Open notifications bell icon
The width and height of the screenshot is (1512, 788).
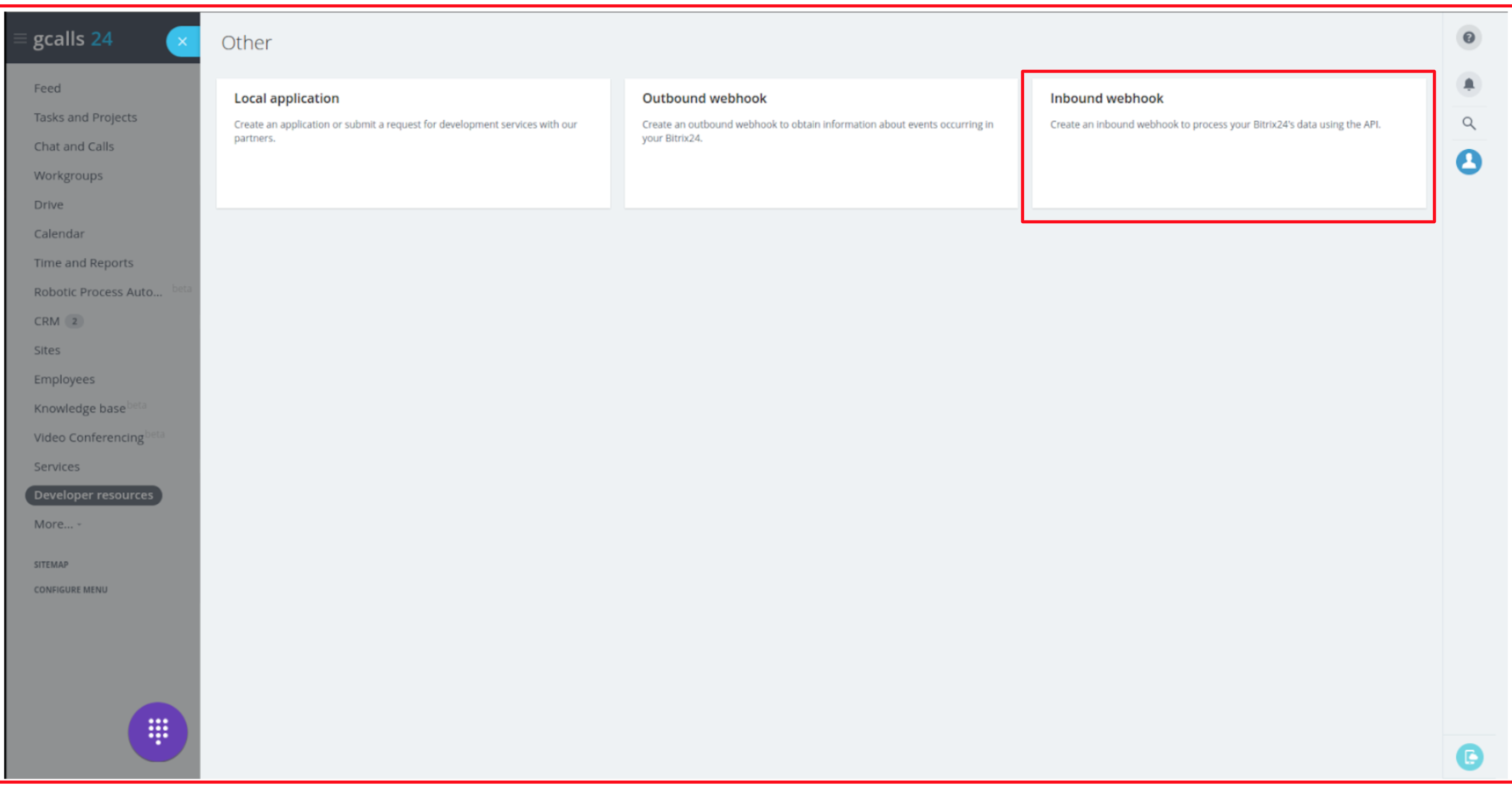1468,85
